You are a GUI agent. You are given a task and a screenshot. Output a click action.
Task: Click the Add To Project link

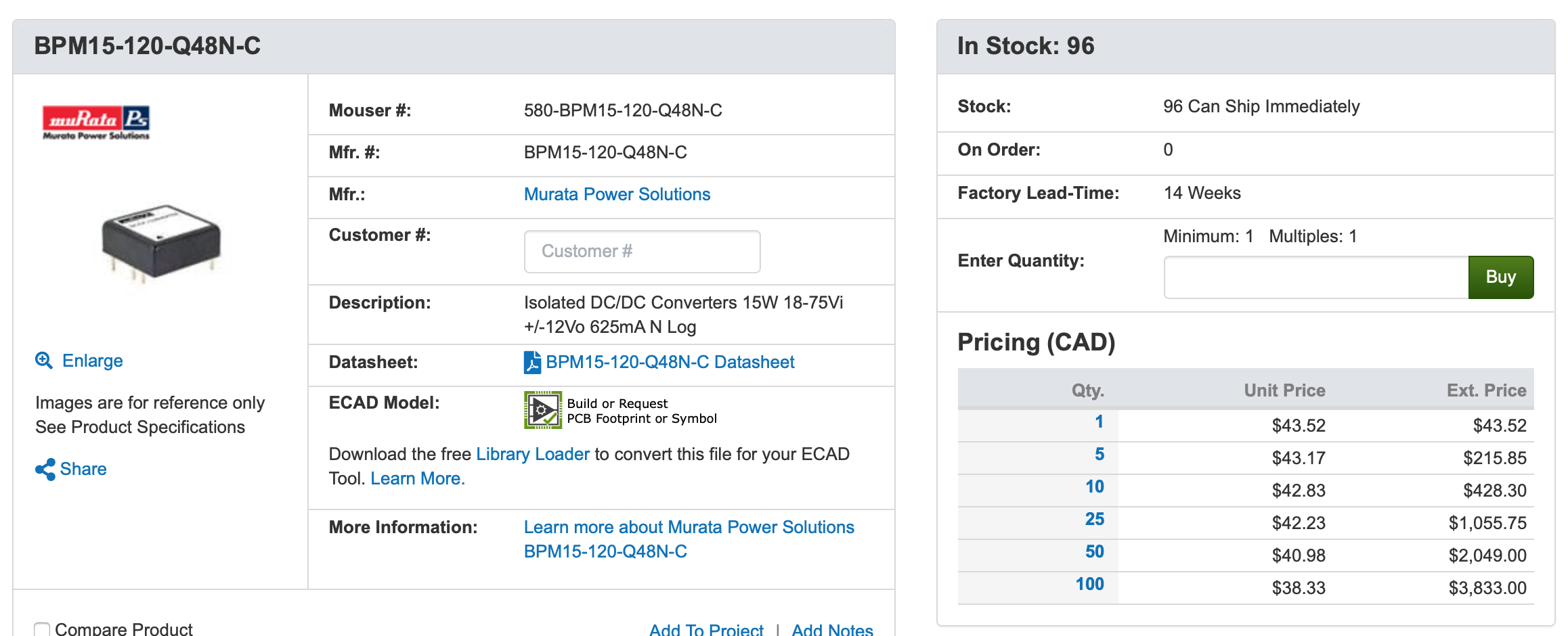point(706,630)
